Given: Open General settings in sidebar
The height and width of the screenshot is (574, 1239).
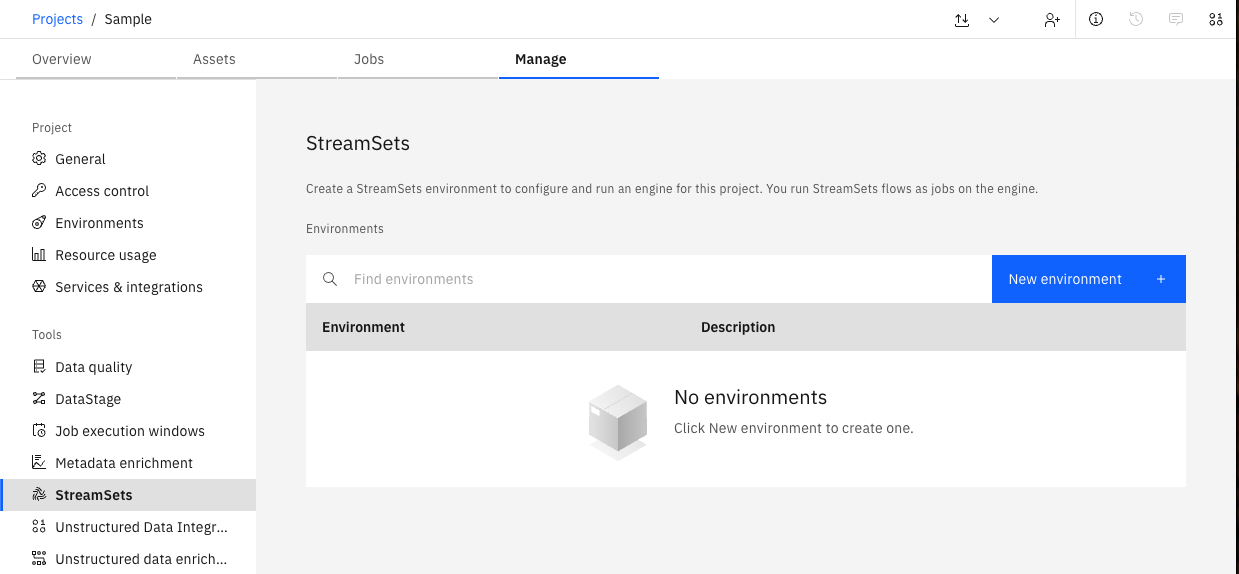Looking at the screenshot, I should 128,159.
